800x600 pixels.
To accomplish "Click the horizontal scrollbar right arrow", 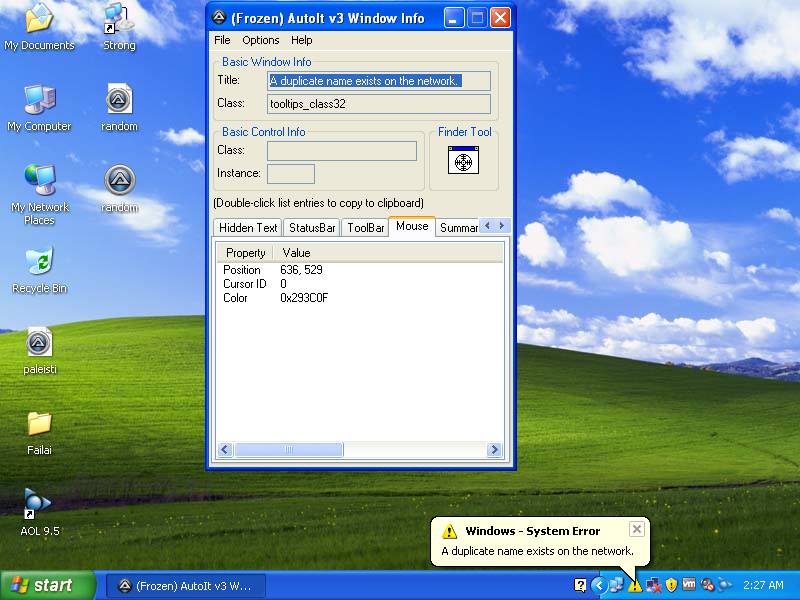I will point(496,450).
